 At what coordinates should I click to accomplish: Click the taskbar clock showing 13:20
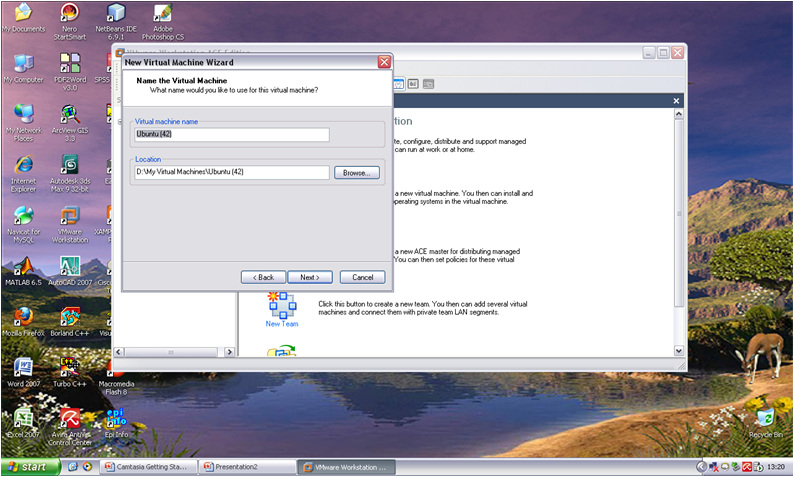[x=776, y=467]
